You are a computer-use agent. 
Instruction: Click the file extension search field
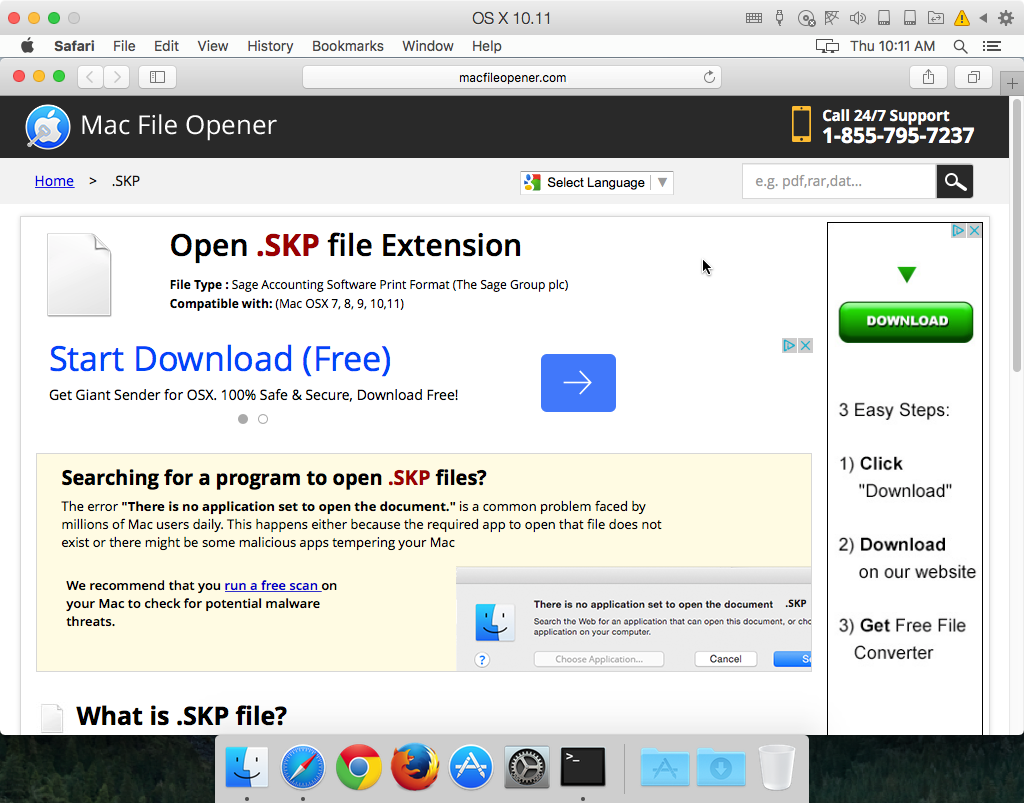point(838,181)
